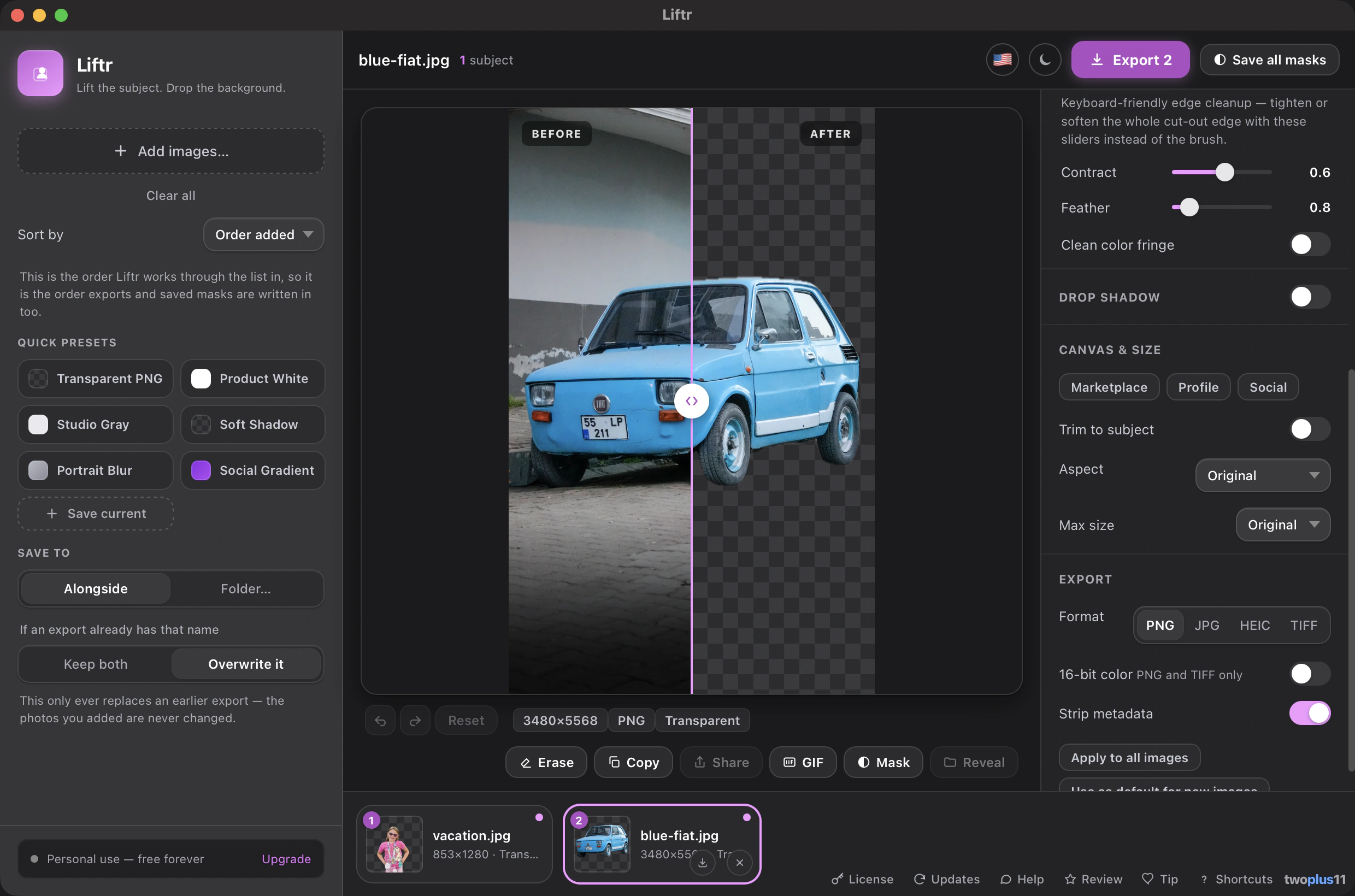This screenshot has width=1355, height=896.
Task: Click the Share button
Action: 721,762
